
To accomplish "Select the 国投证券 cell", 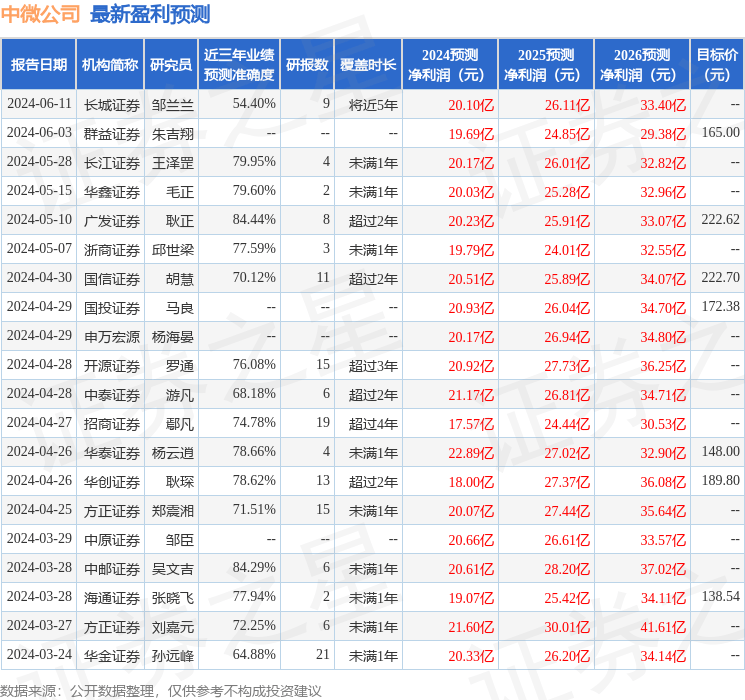I will [x=112, y=308].
